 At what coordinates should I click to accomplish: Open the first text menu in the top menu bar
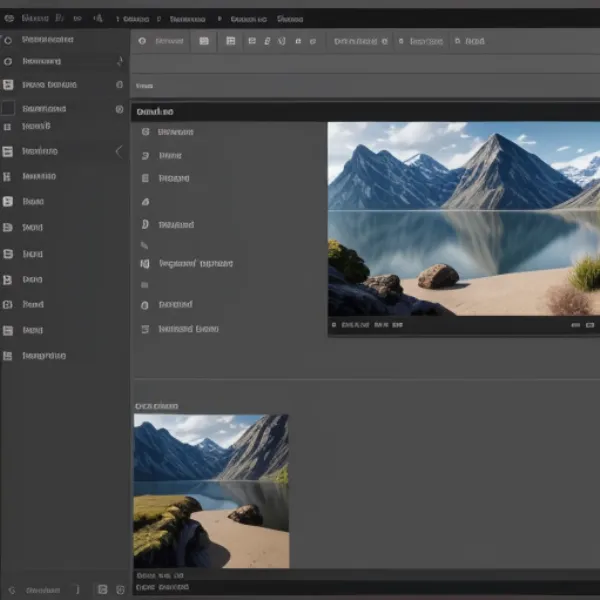pos(34,18)
